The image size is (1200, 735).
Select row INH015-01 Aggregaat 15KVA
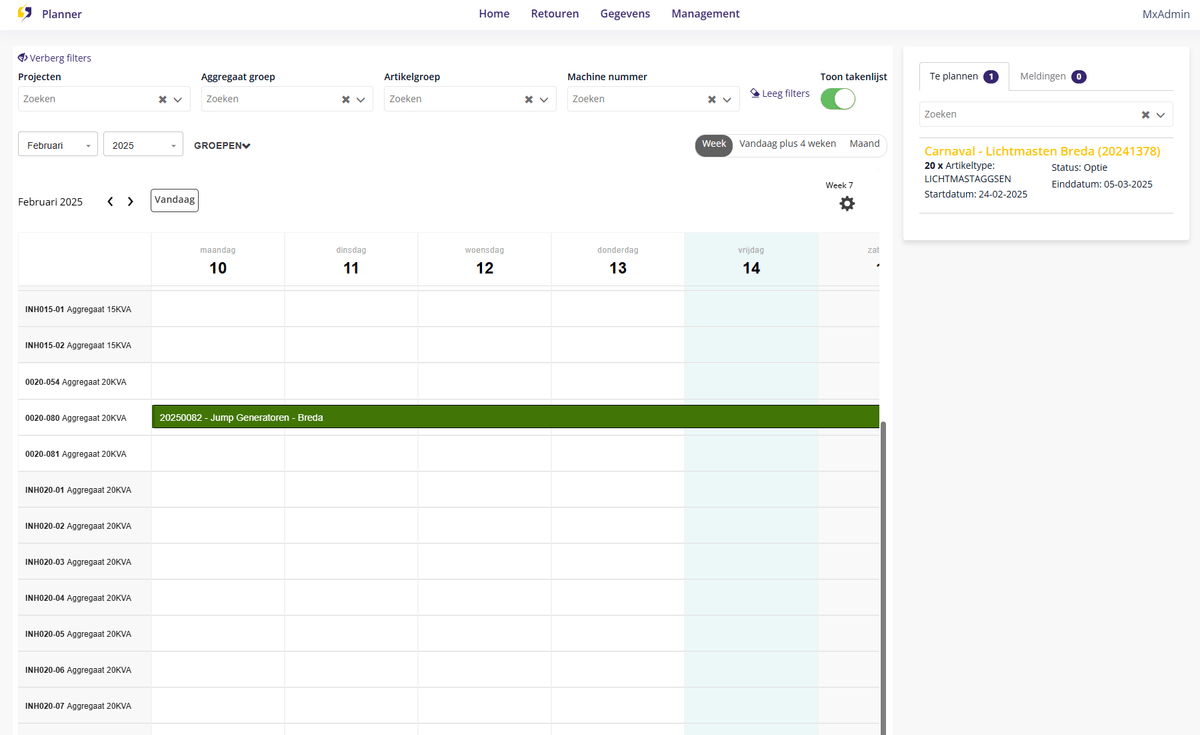pos(84,309)
